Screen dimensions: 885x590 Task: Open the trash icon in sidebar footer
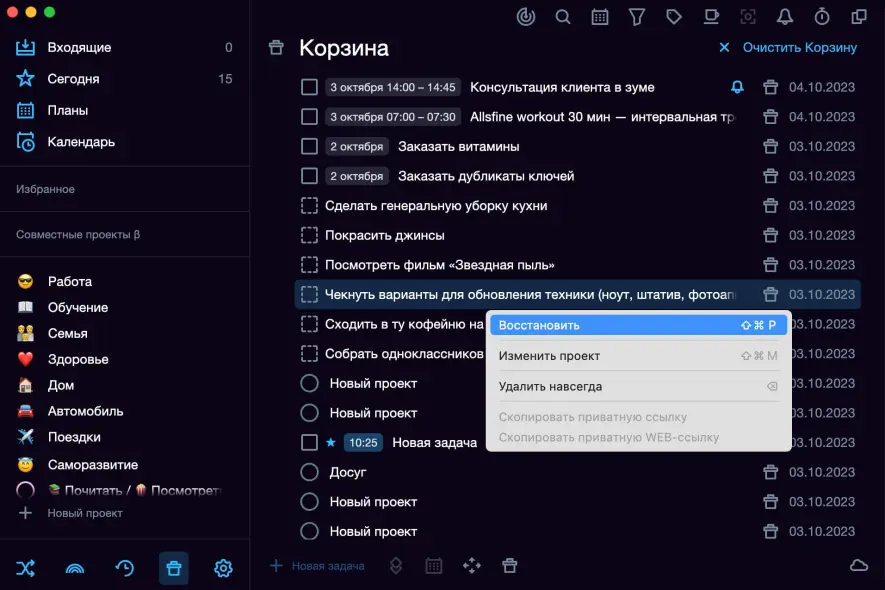click(174, 568)
